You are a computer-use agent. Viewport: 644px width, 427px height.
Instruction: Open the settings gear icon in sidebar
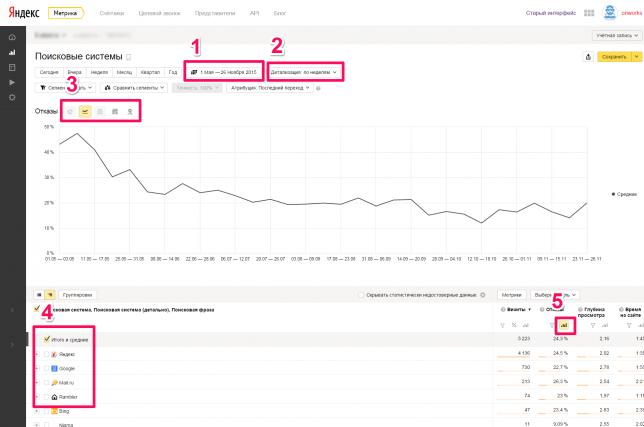[12, 97]
